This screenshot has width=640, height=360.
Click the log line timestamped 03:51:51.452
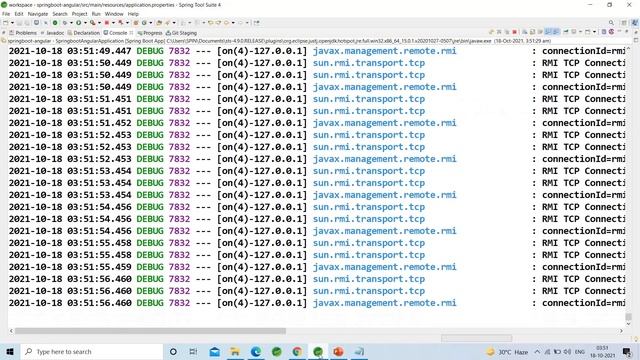(317, 123)
